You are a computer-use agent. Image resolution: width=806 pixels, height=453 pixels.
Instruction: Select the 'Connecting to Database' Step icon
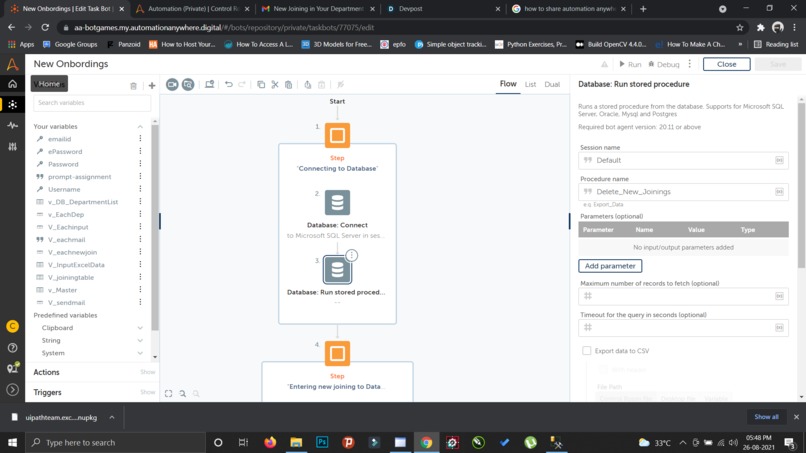click(x=337, y=135)
